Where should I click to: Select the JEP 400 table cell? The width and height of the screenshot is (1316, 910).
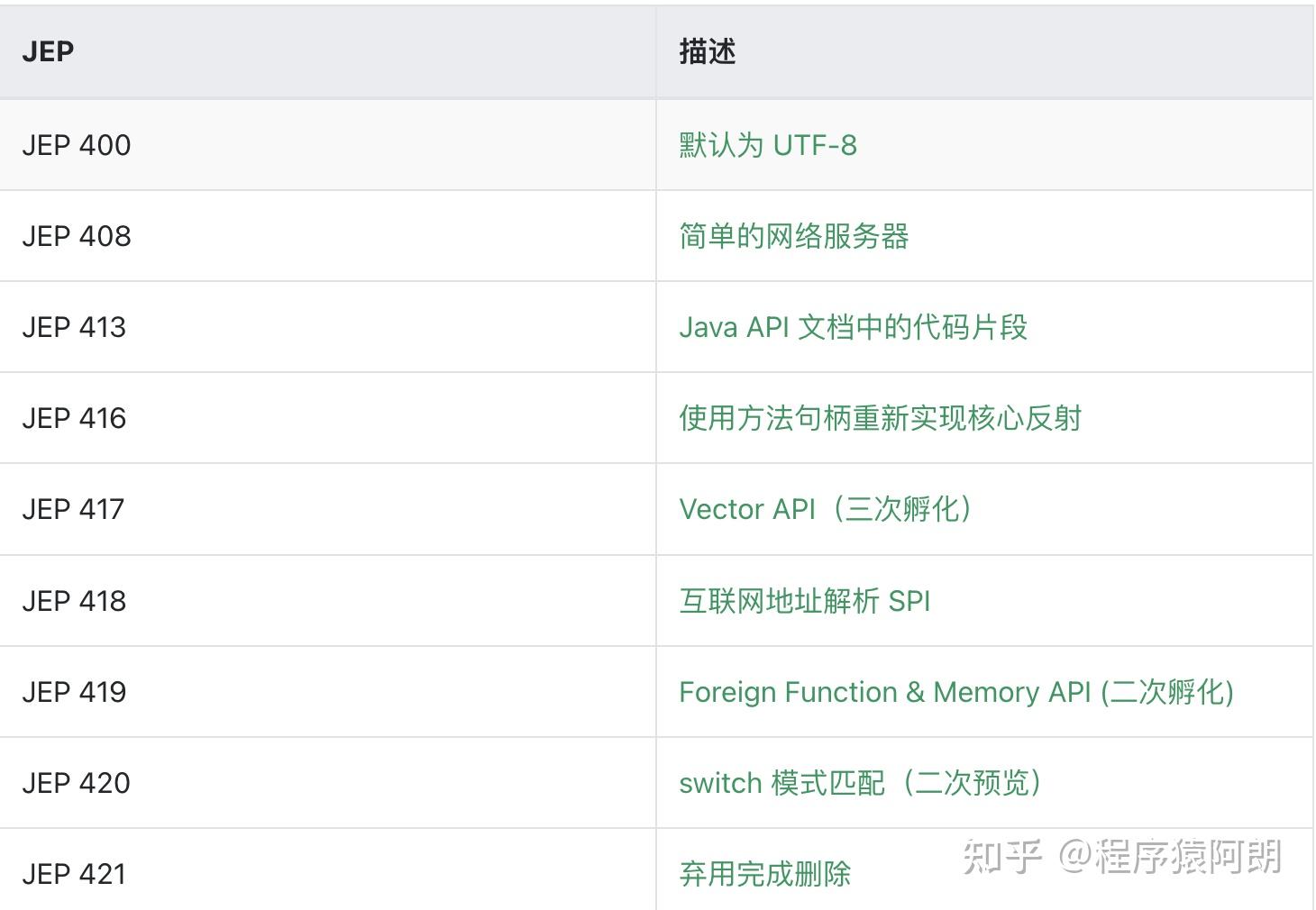pyautogui.click(x=77, y=145)
